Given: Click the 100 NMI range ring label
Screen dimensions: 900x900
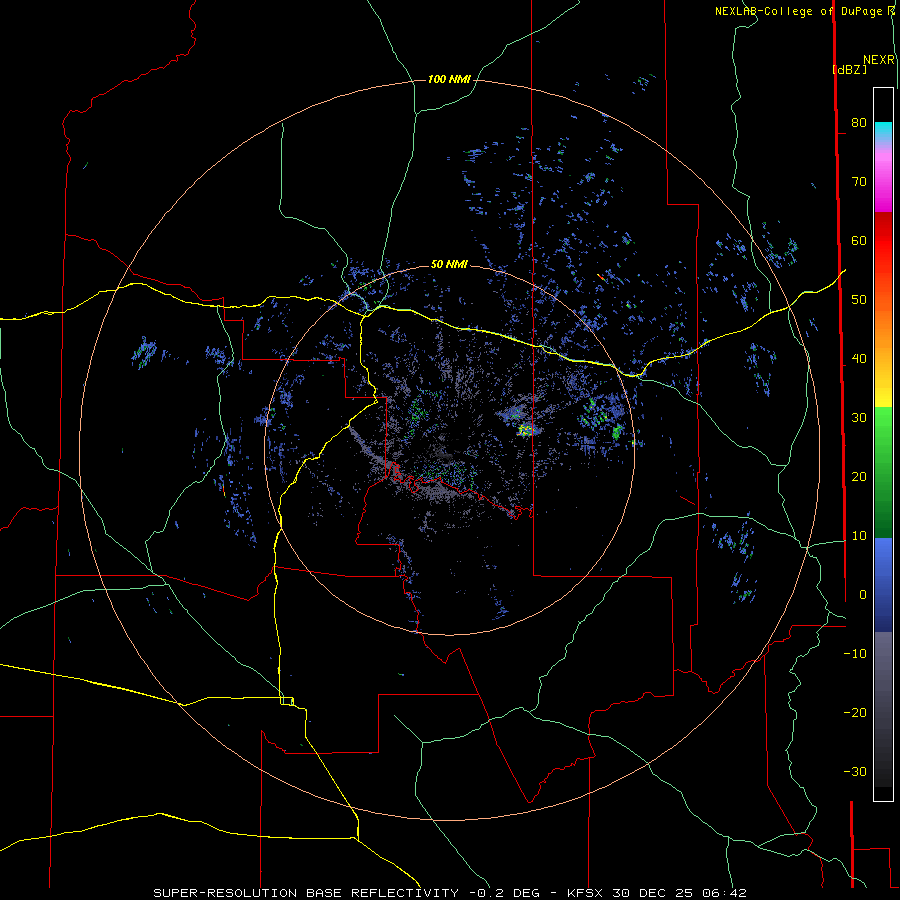Looking at the screenshot, I should (x=449, y=79).
